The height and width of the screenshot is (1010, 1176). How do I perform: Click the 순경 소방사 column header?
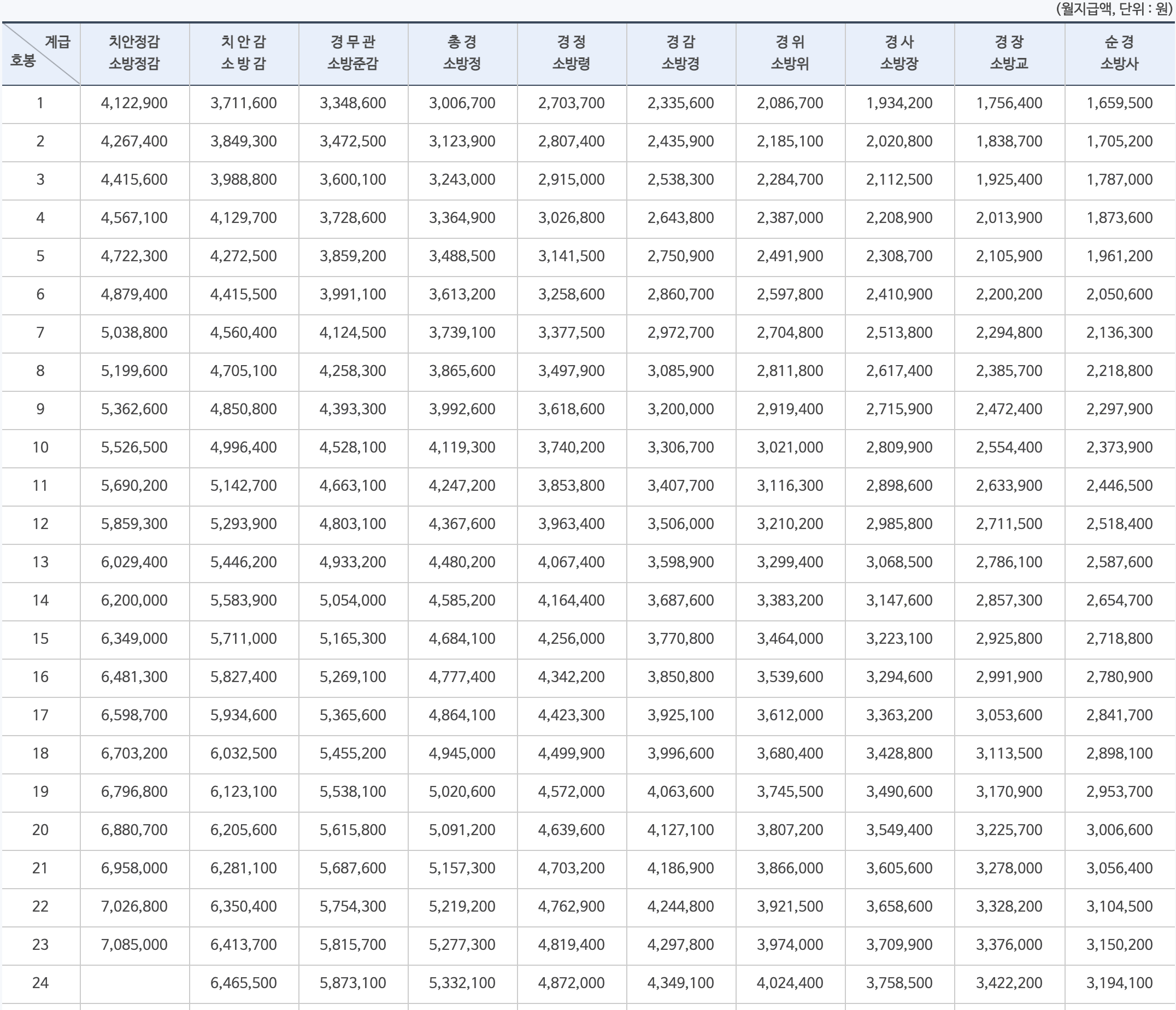point(1119,53)
